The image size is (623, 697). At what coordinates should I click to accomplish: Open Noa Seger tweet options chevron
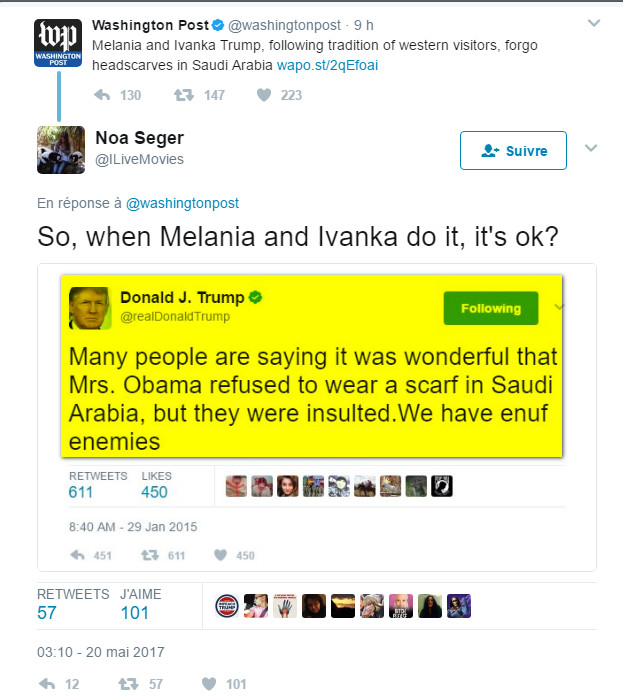[x=590, y=149]
